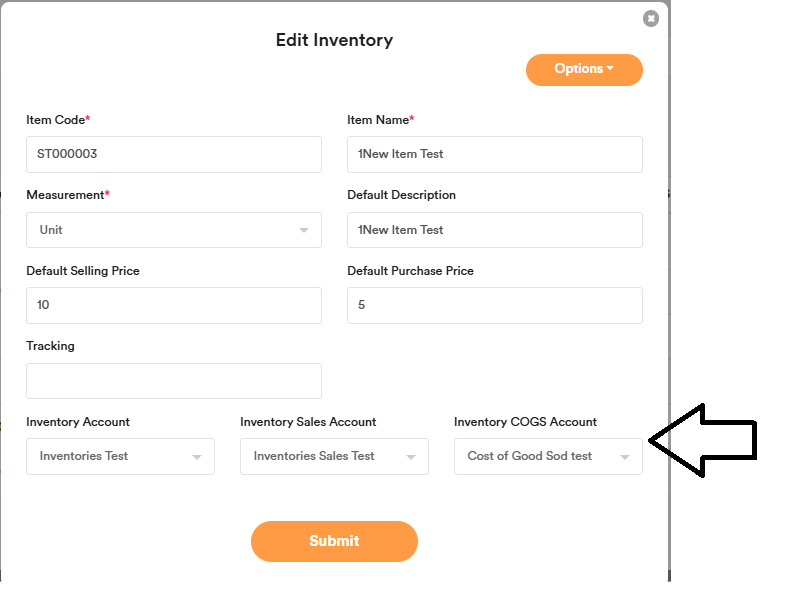The height and width of the screenshot is (597, 788).
Task: Click the Tracking field label
Action: tap(50, 346)
